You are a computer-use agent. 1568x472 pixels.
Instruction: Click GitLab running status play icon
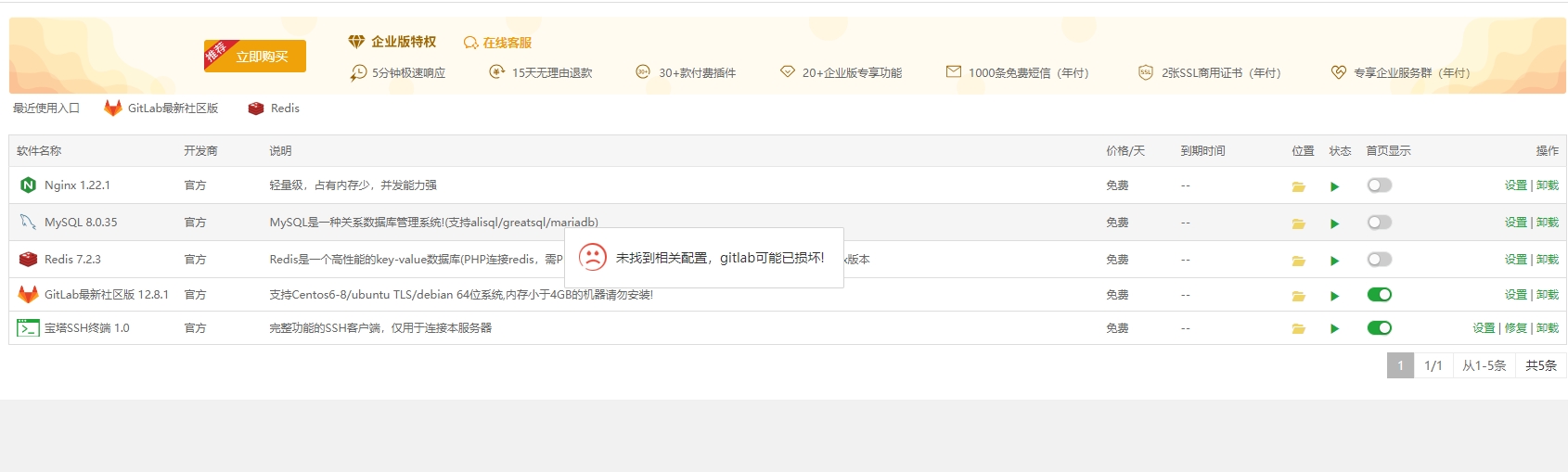[x=1334, y=296]
